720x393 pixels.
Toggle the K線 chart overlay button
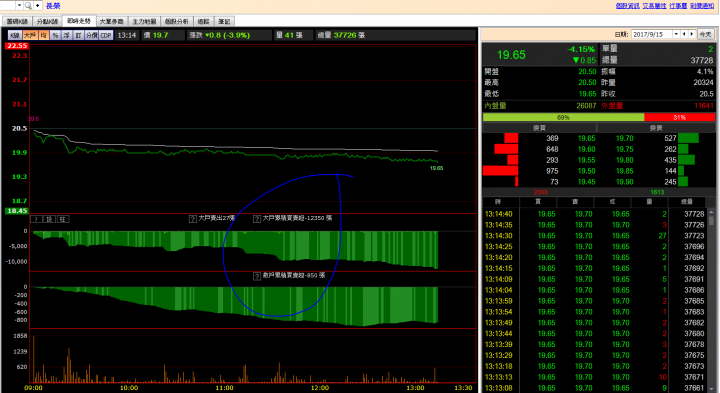tap(15, 35)
